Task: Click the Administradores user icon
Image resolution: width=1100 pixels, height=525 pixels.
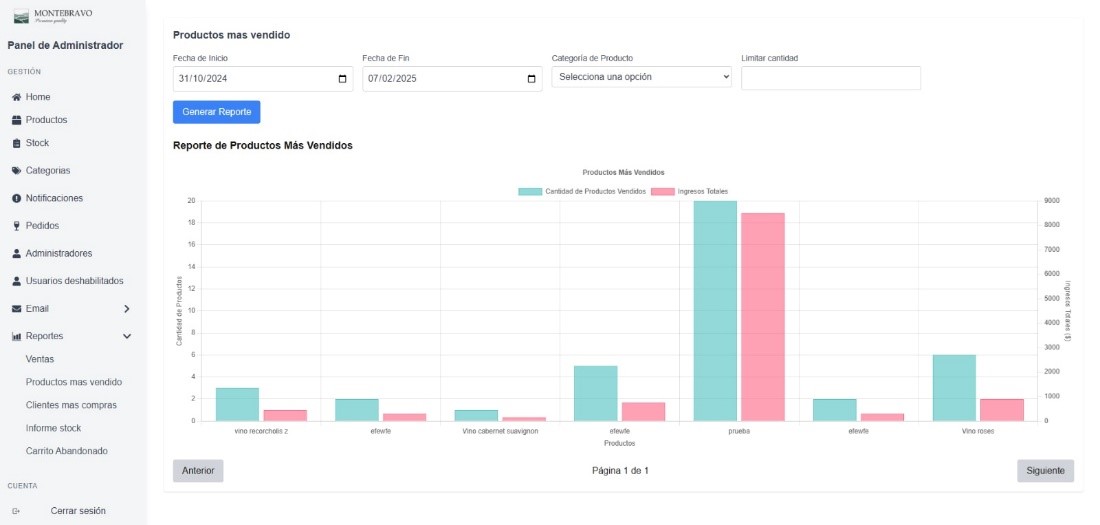Action: tap(16, 254)
